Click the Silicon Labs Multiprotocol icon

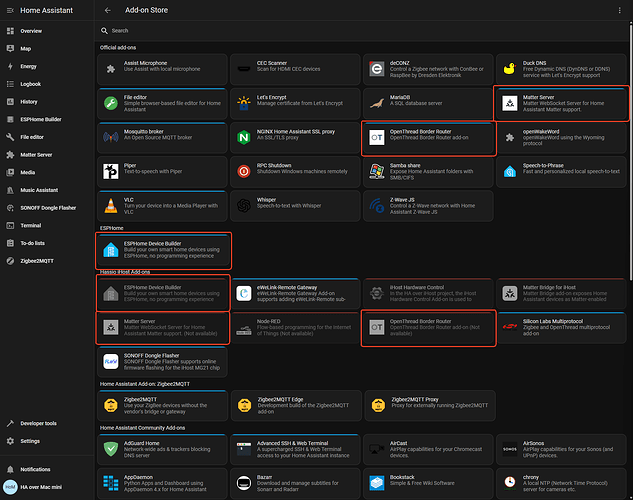coord(510,327)
